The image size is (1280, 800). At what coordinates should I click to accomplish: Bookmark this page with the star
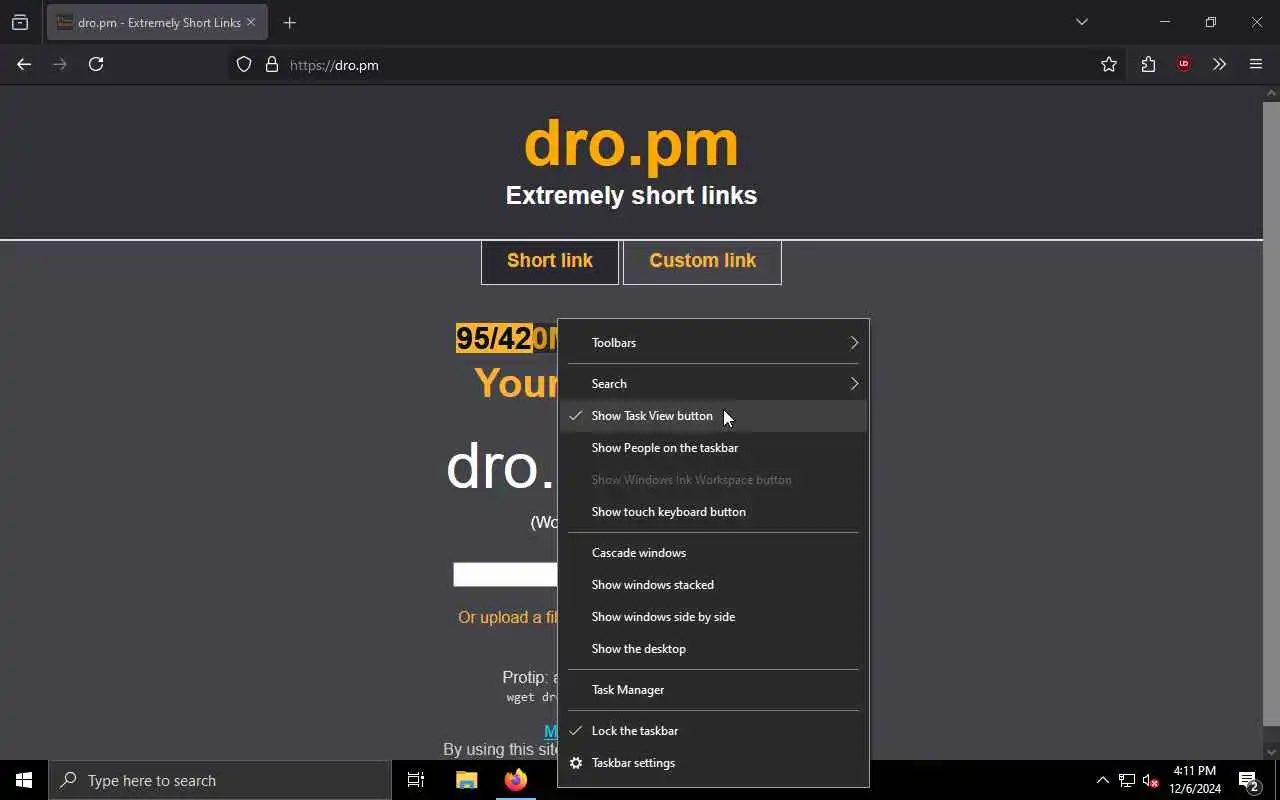click(x=1109, y=64)
